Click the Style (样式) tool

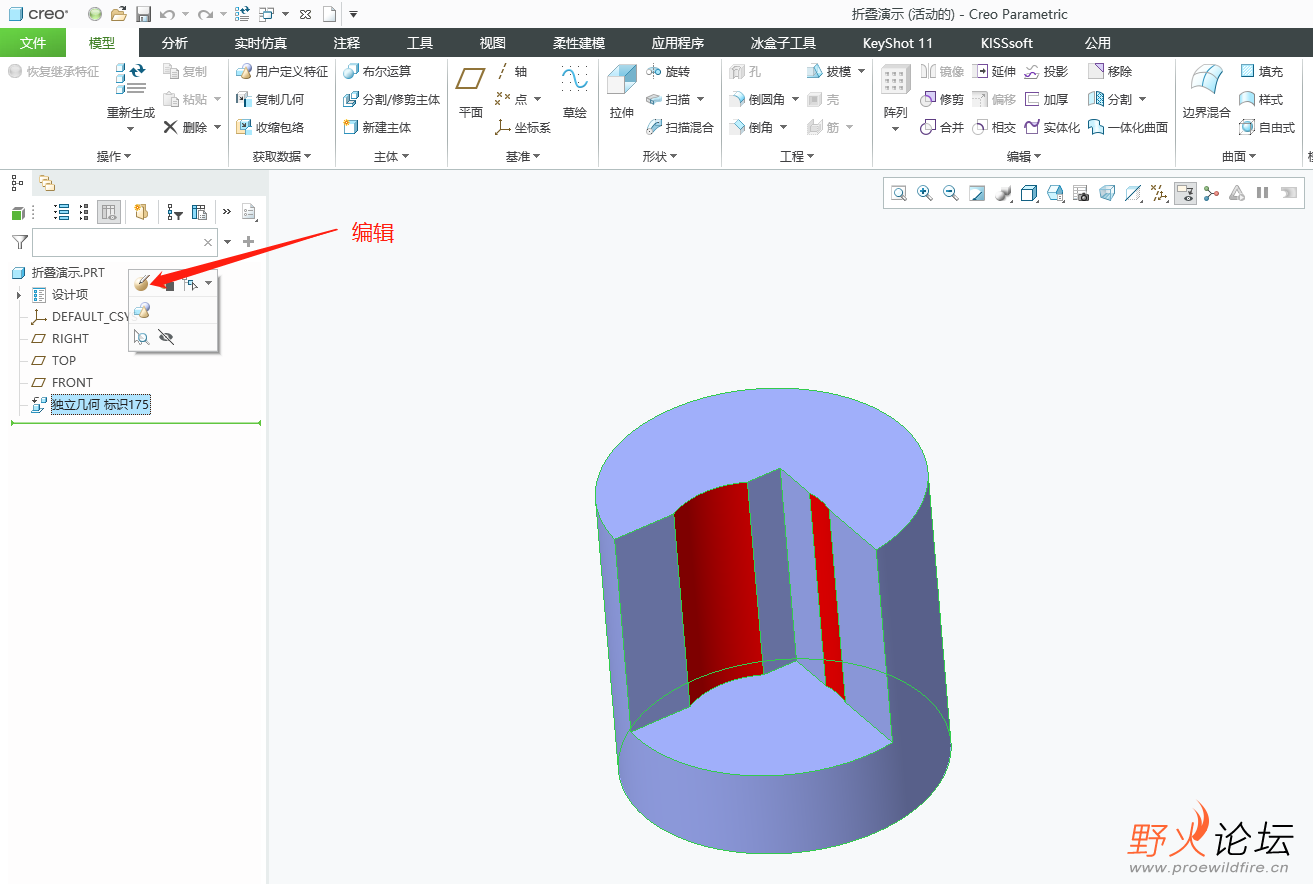coord(1262,100)
